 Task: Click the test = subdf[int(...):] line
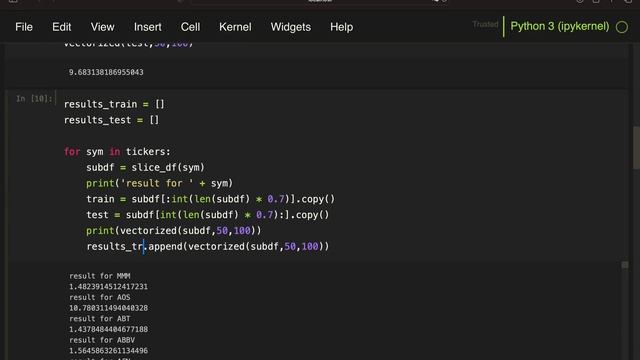pyautogui.click(x=207, y=215)
